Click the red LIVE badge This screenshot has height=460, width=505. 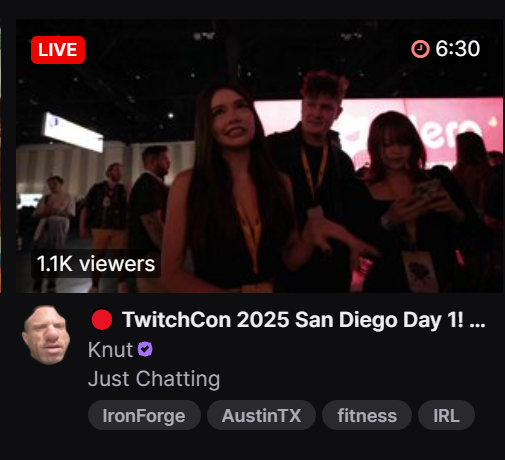coord(58,50)
